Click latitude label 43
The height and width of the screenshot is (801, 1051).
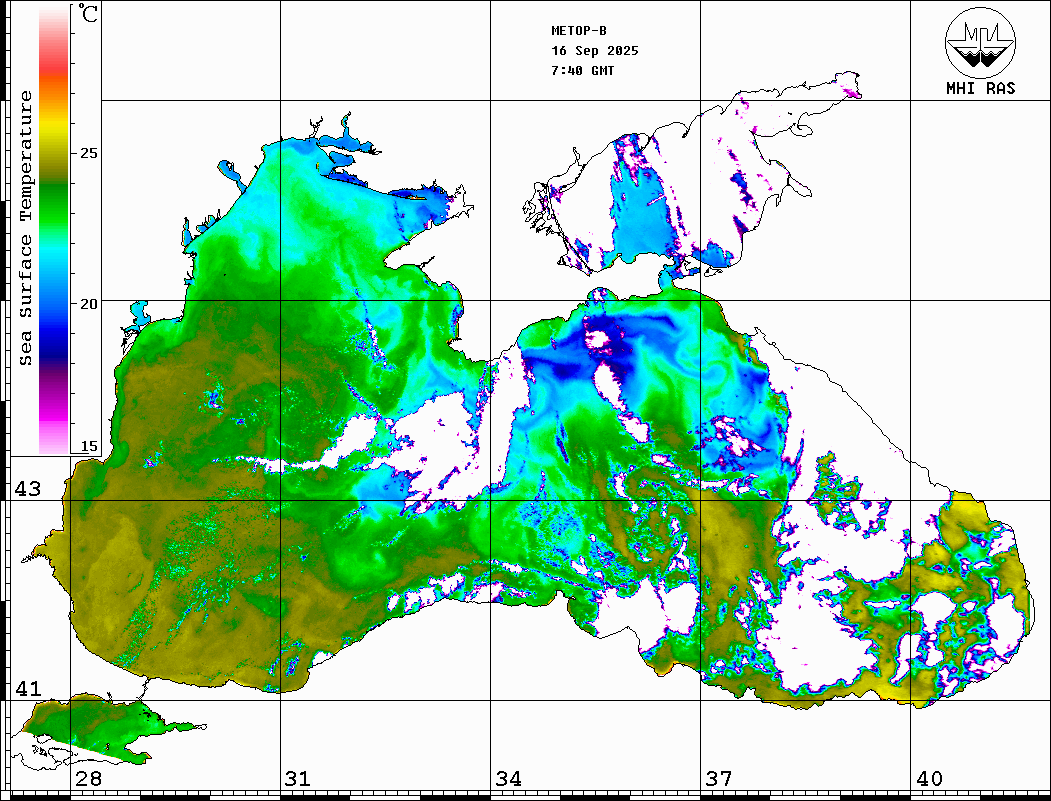click(x=27, y=489)
